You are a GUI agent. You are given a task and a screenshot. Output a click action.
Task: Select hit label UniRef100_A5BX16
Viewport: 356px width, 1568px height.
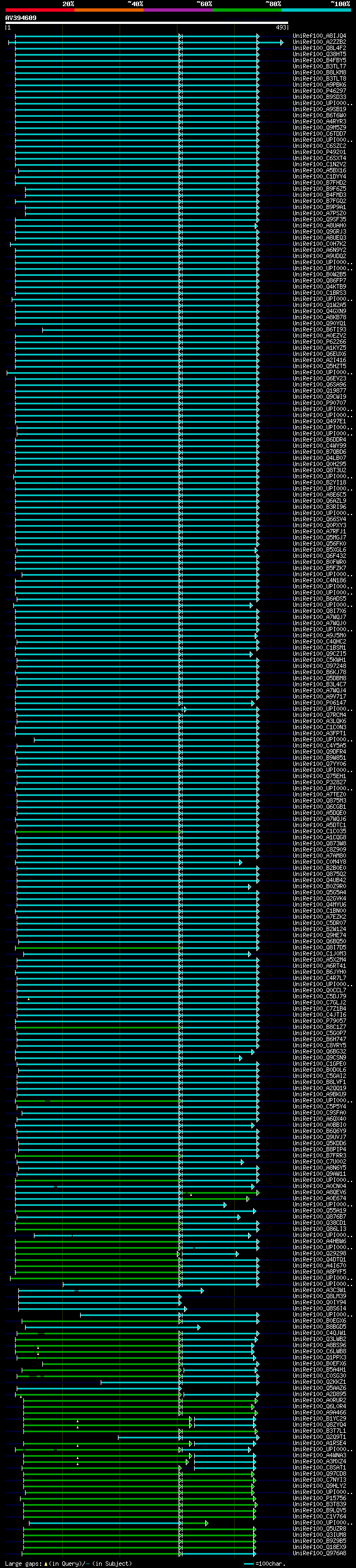point(319,170)
